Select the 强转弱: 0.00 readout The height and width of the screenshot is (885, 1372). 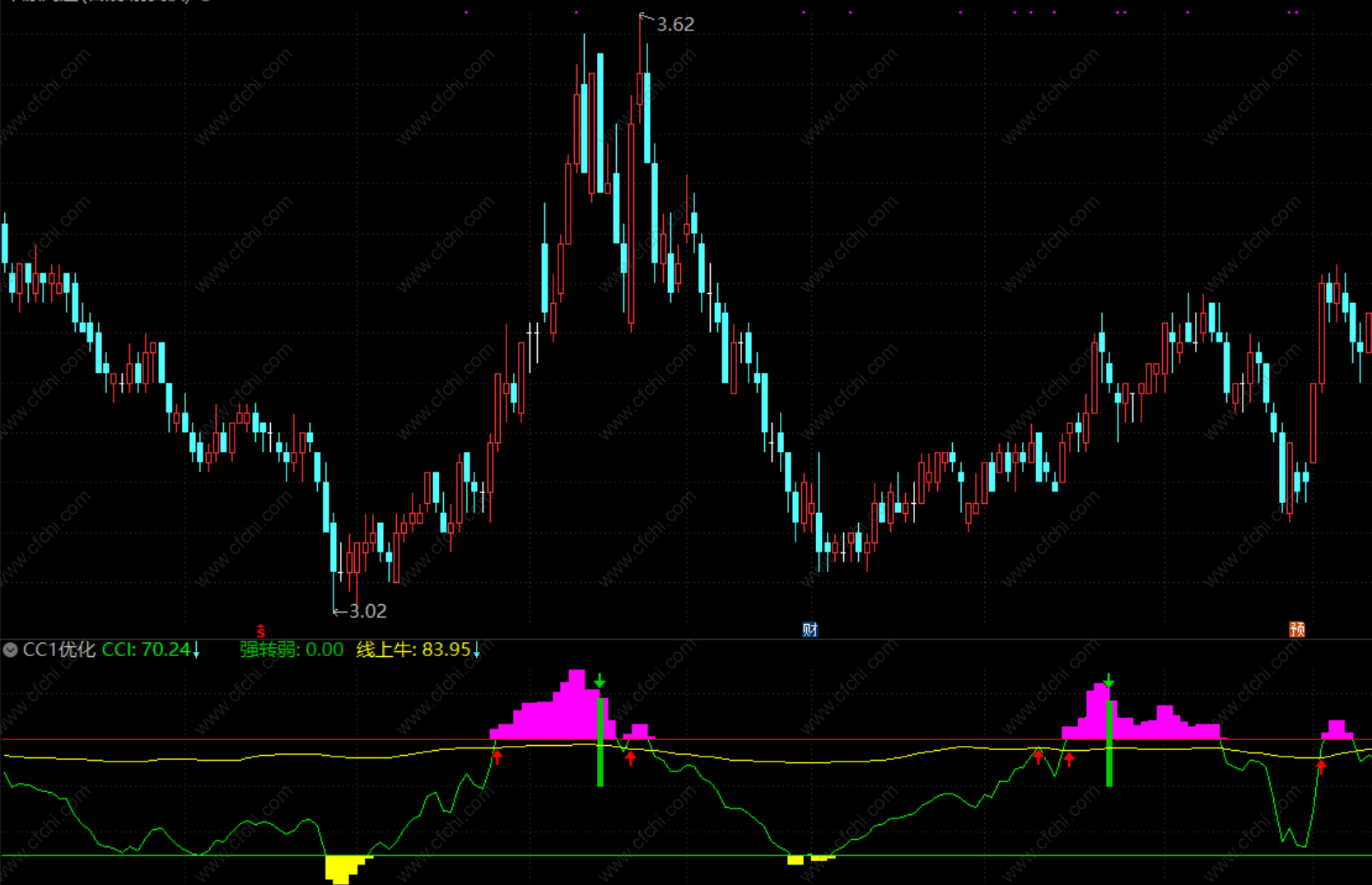[x=292, y=650]
